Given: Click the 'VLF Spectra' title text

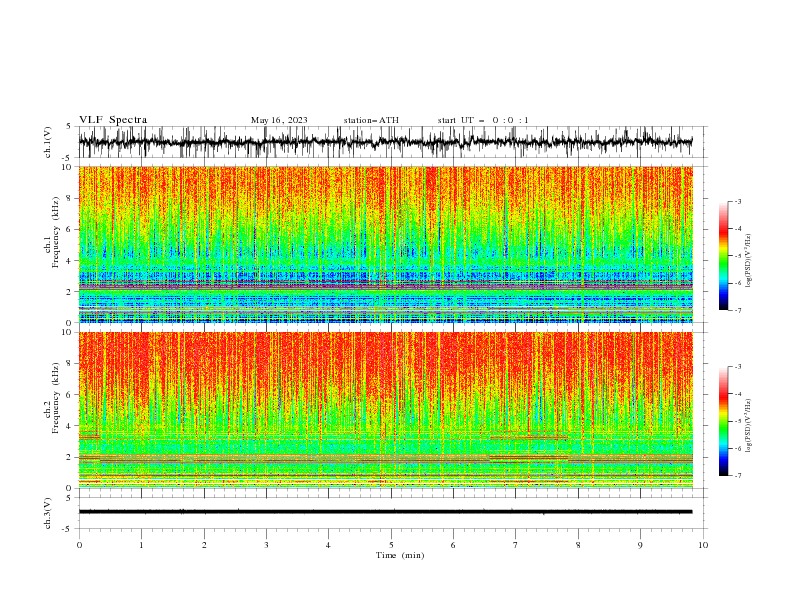Looking at the screenshot, I should tap(113, 120).
